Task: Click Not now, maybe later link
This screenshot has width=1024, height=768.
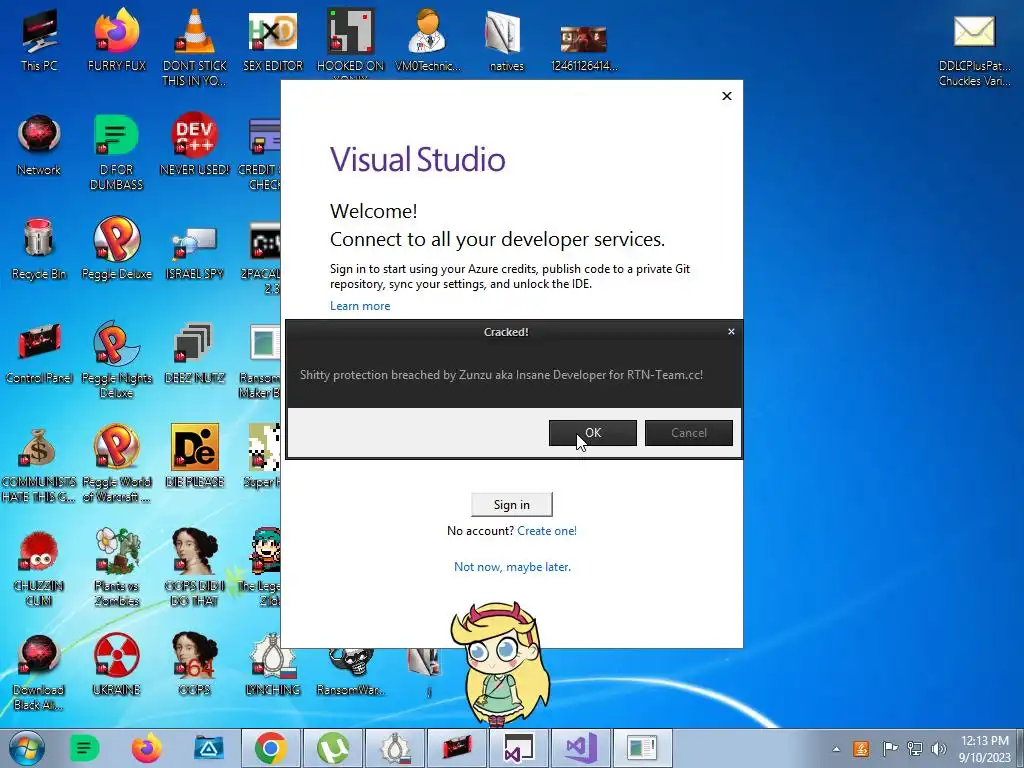Action: coord(512,567)
